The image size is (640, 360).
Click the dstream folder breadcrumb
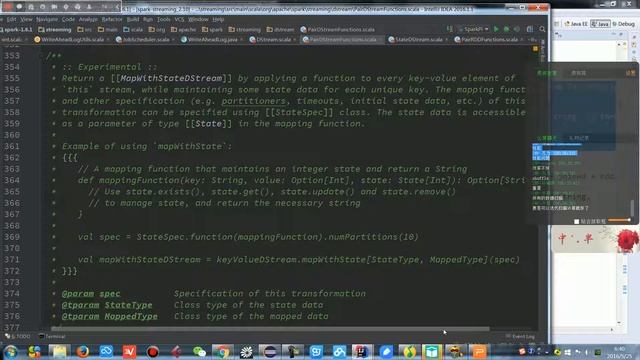tap(280, 29)
